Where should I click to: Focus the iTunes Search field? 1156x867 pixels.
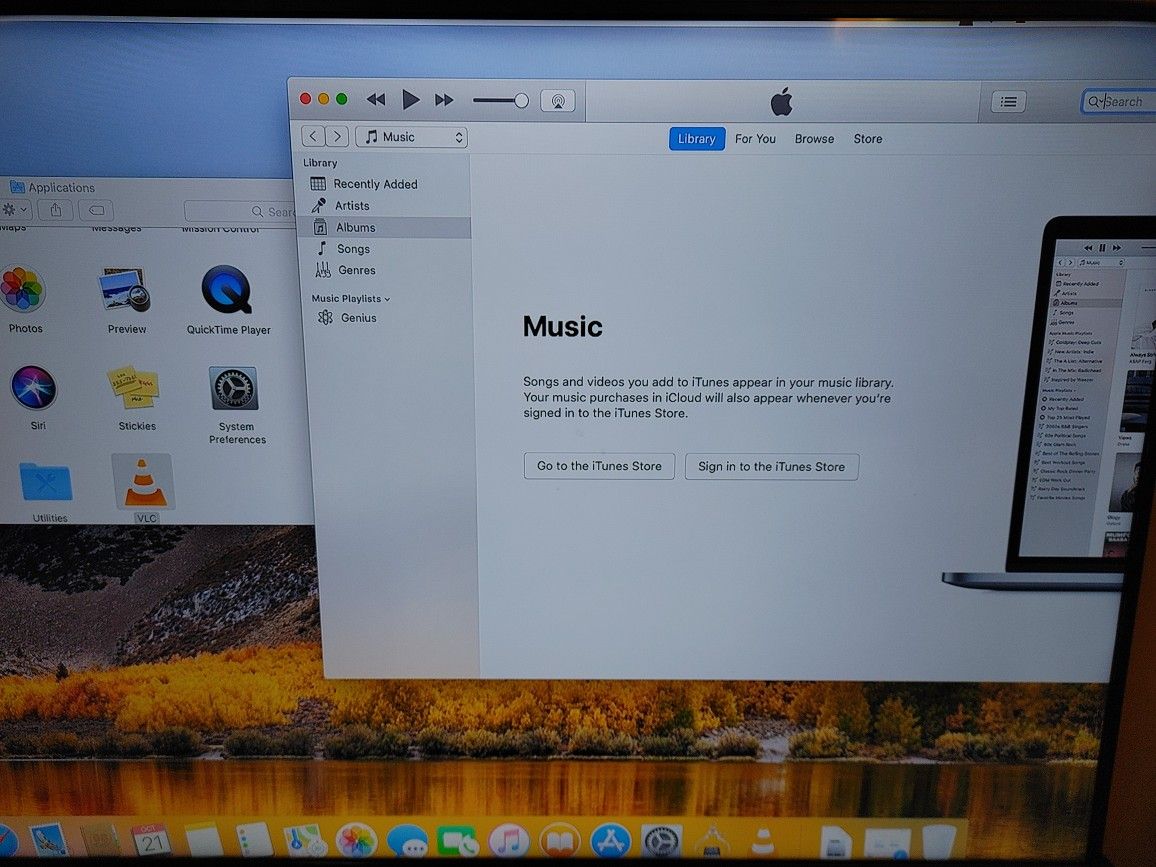click(x=1118, y=102)
